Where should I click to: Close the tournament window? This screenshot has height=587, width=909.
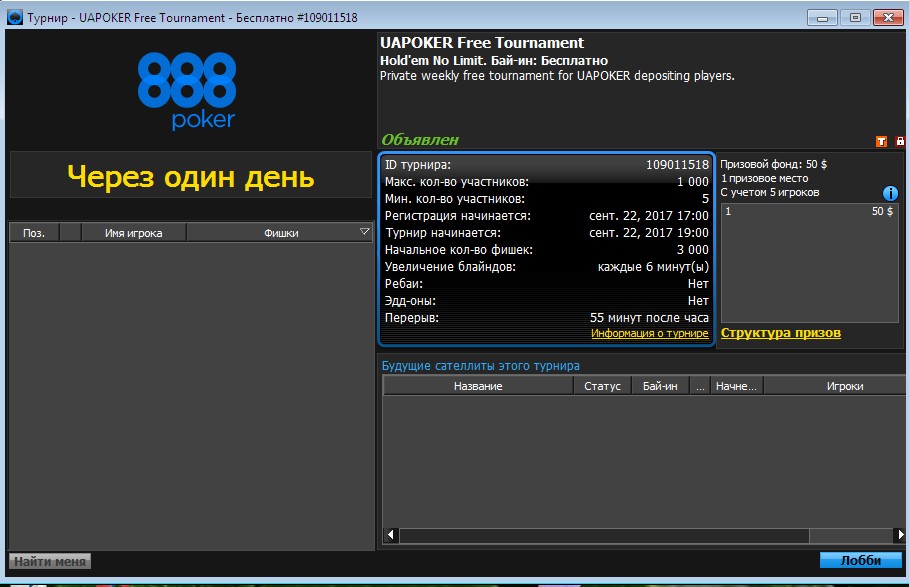pos(888,17)
